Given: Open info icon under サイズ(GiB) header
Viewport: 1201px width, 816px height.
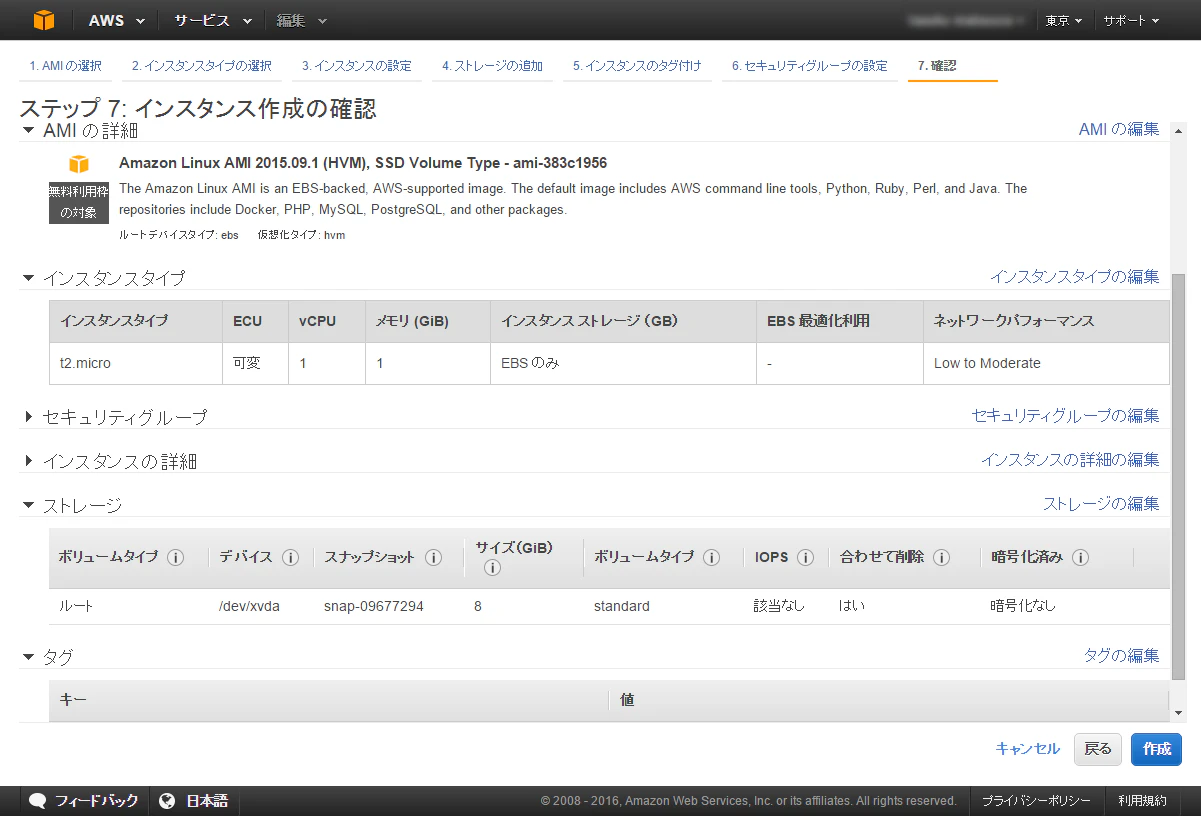Looking at the screenshot, I should 492,568.
